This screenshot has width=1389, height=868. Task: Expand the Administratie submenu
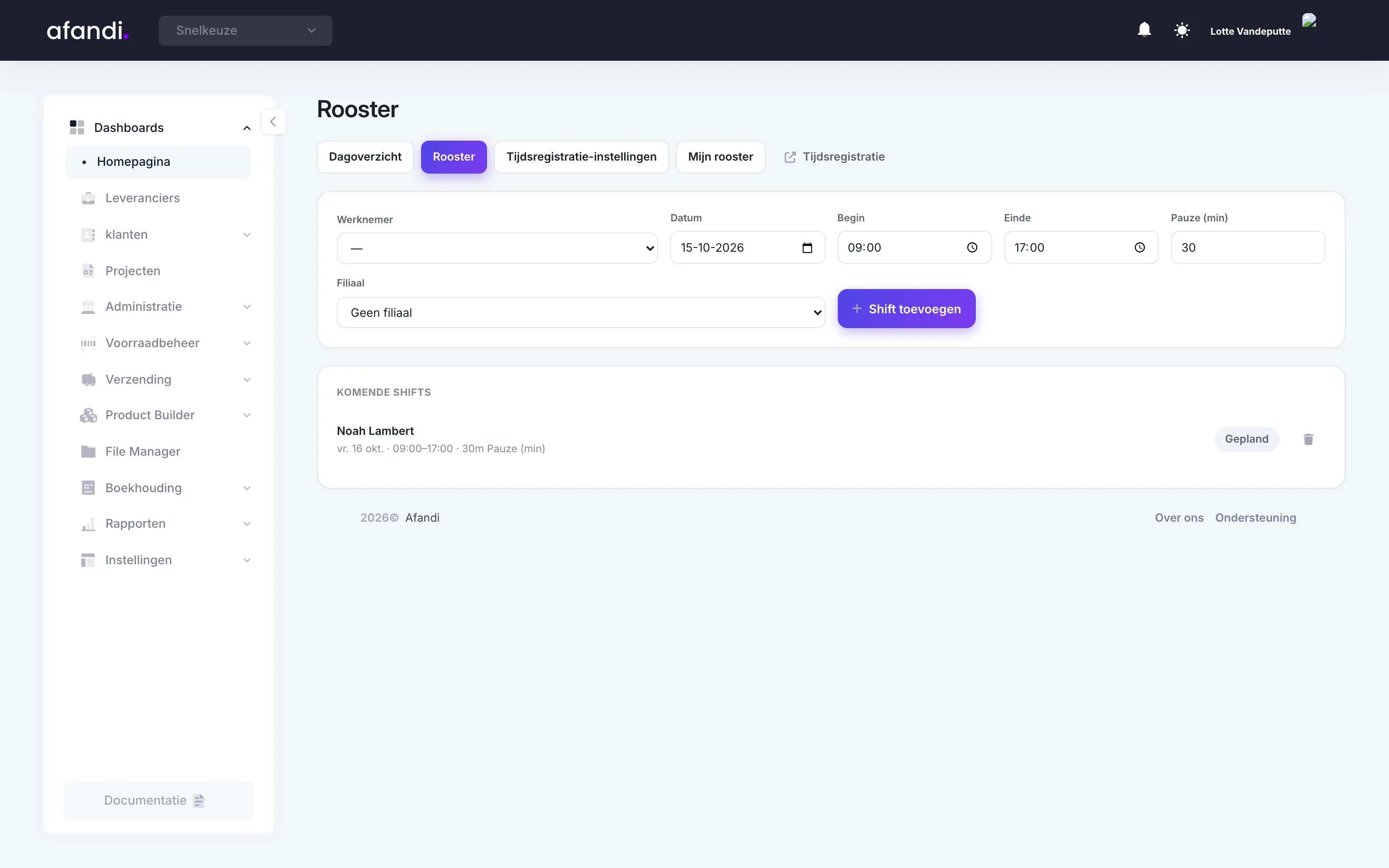(247, 307)
